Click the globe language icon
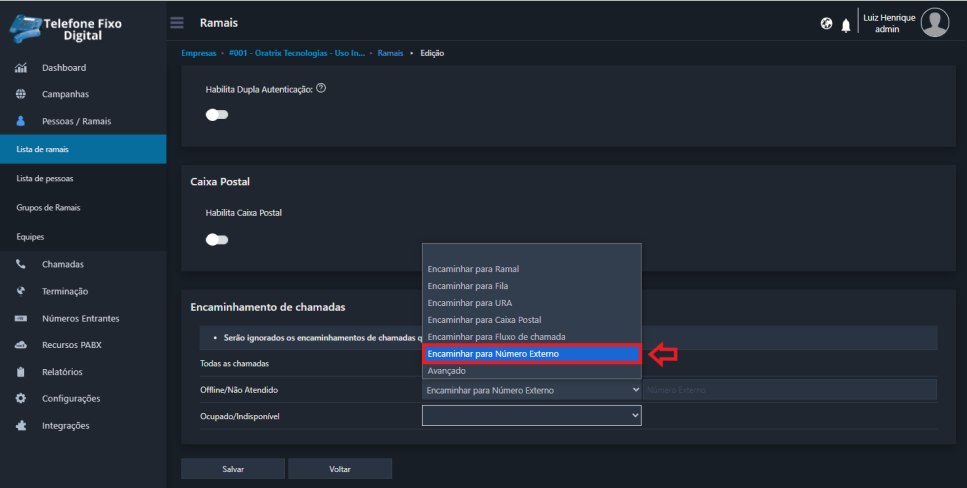This screenshot has width=967, height=488. (827, 24)
